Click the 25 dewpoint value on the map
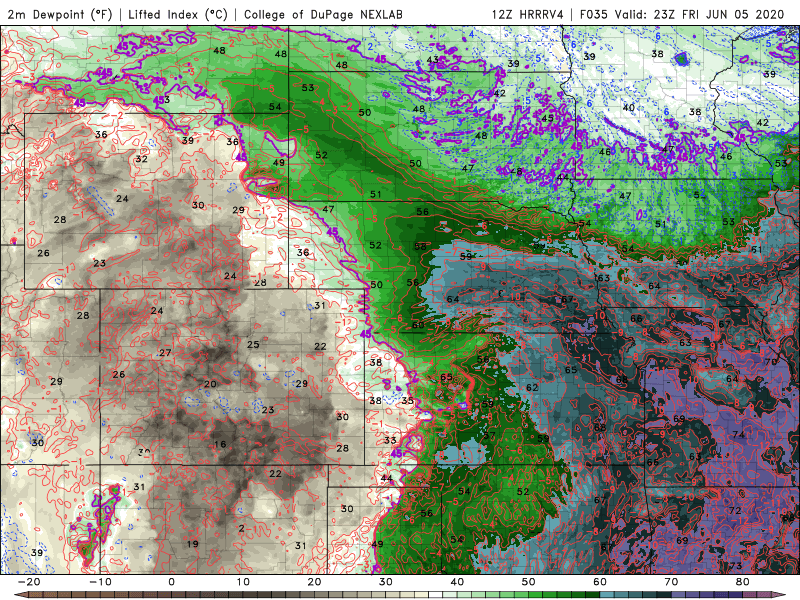 pos(253,344)
